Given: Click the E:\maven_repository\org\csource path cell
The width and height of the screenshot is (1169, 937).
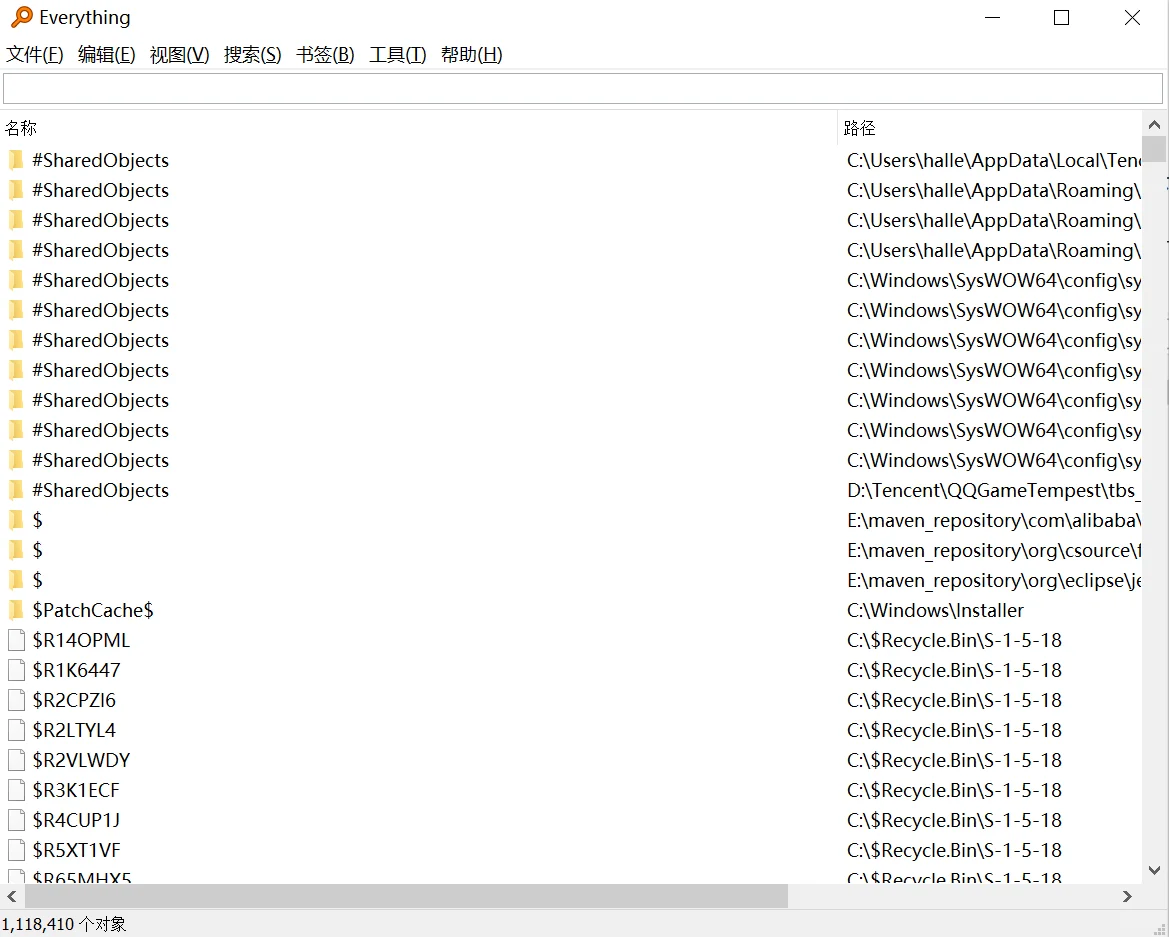Looking at the screenshot, I should click(994, 550).
